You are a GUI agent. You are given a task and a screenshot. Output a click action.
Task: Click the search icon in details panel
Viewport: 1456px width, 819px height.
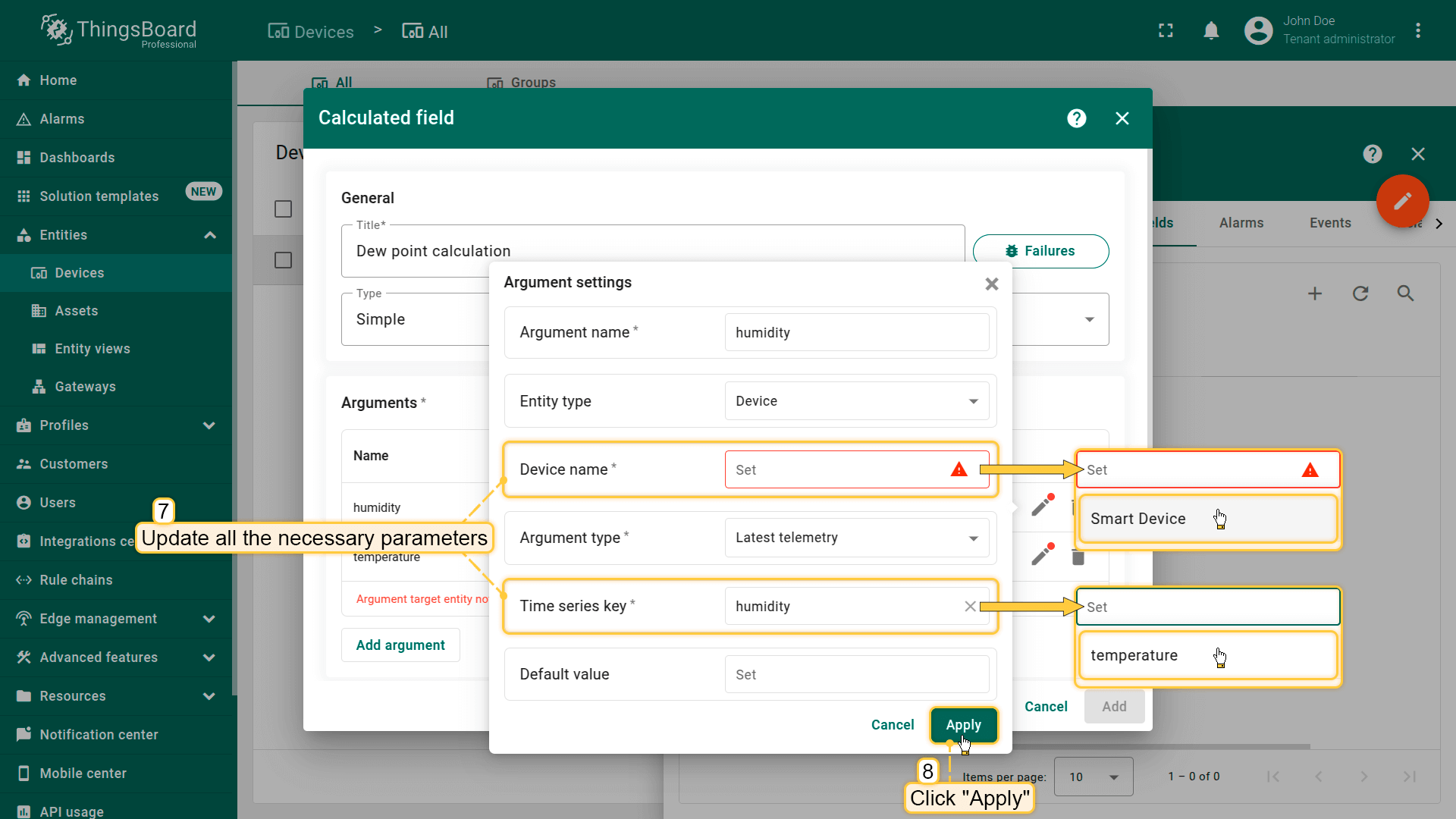coord(1405,293)
